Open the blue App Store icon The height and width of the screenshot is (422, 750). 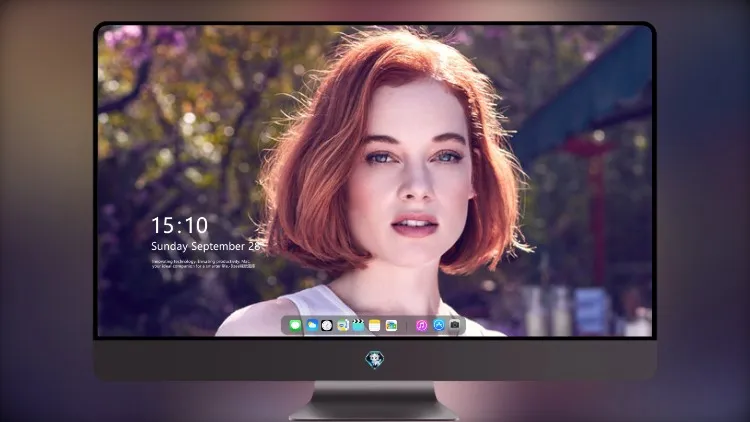pyautogui.click(x=439, y=325)
